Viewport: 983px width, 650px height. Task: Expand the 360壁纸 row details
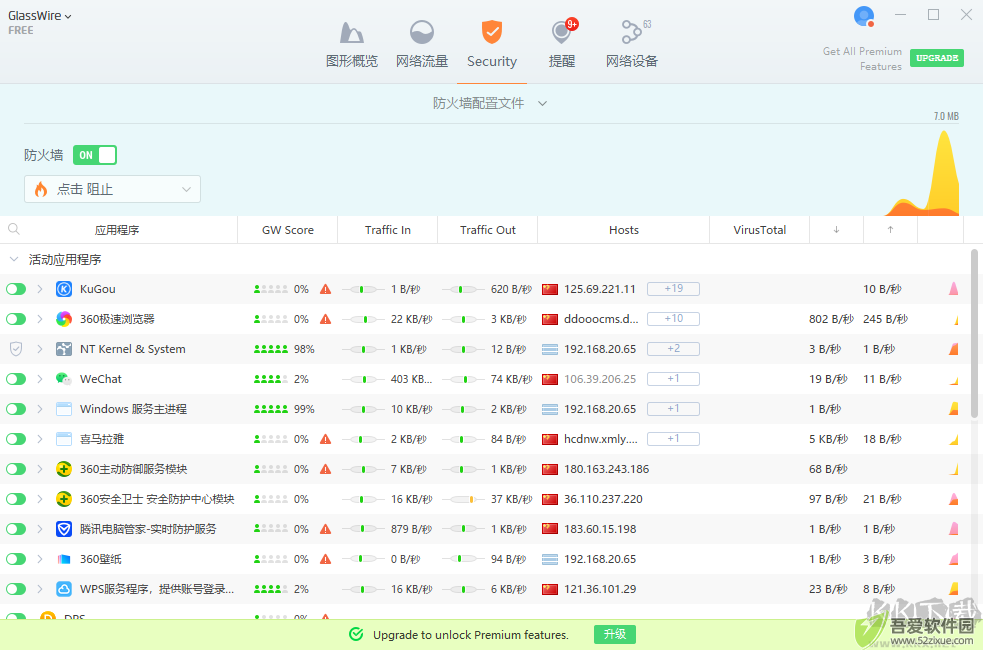(39, 559)
